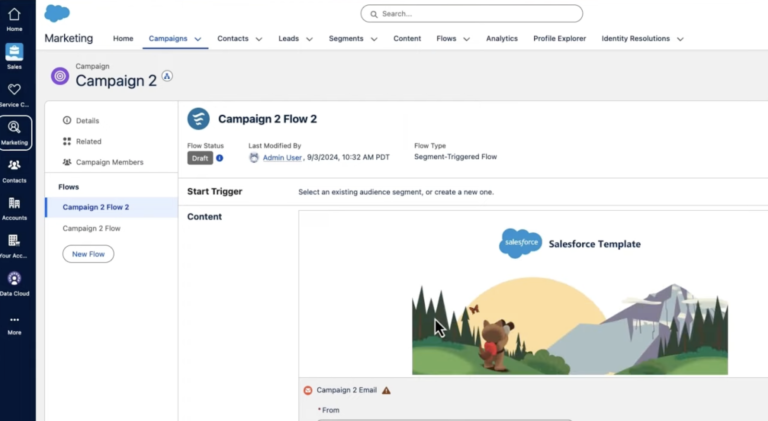Image resolution: width=768 pixels, height=421 pixels.
Task: Expand the Segments tab dropdown chevron
Action: pyautogui.click(x=374, y=39)
